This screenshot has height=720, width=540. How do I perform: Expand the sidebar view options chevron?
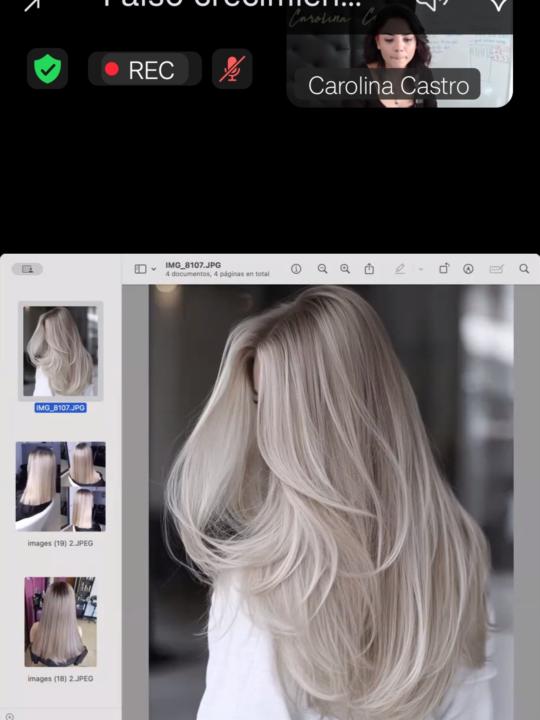tap(154, 269)
